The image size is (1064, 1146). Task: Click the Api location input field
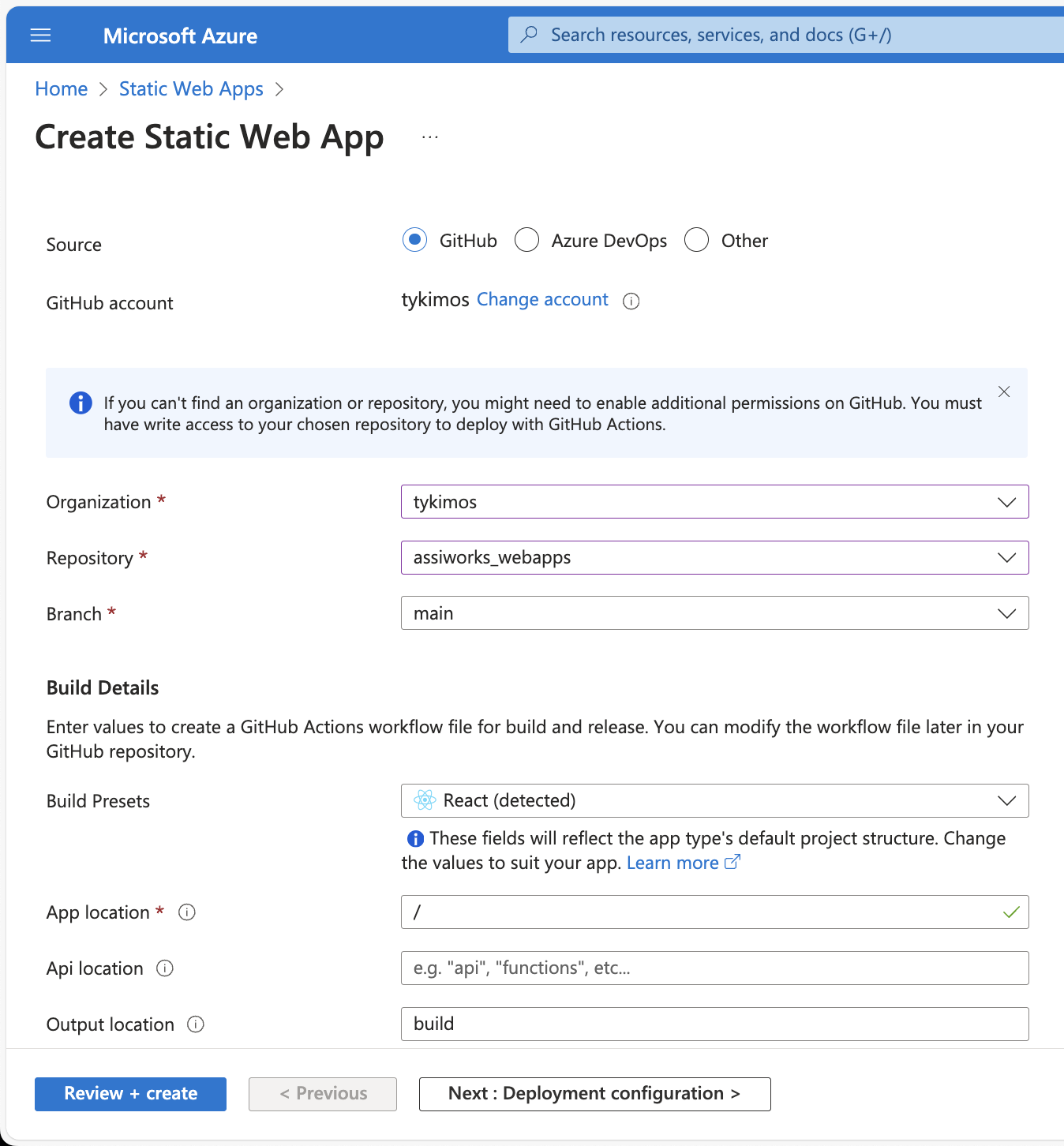click(x=714, y=968)
